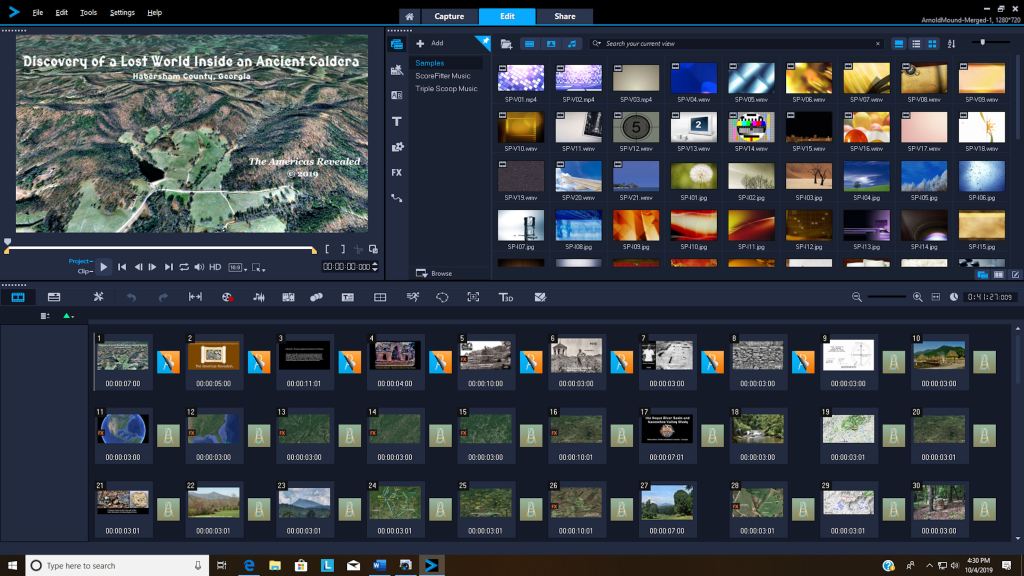This screenshot has height=576, width=1024.
Task: Click the Browse button
Action: (x=435, y=273)
